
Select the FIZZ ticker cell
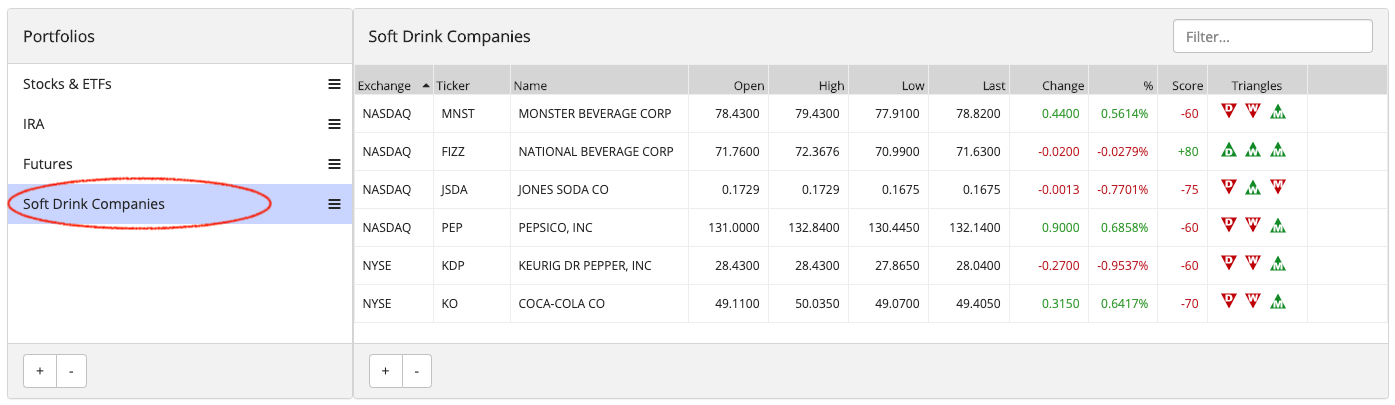[x=471, y=152]
